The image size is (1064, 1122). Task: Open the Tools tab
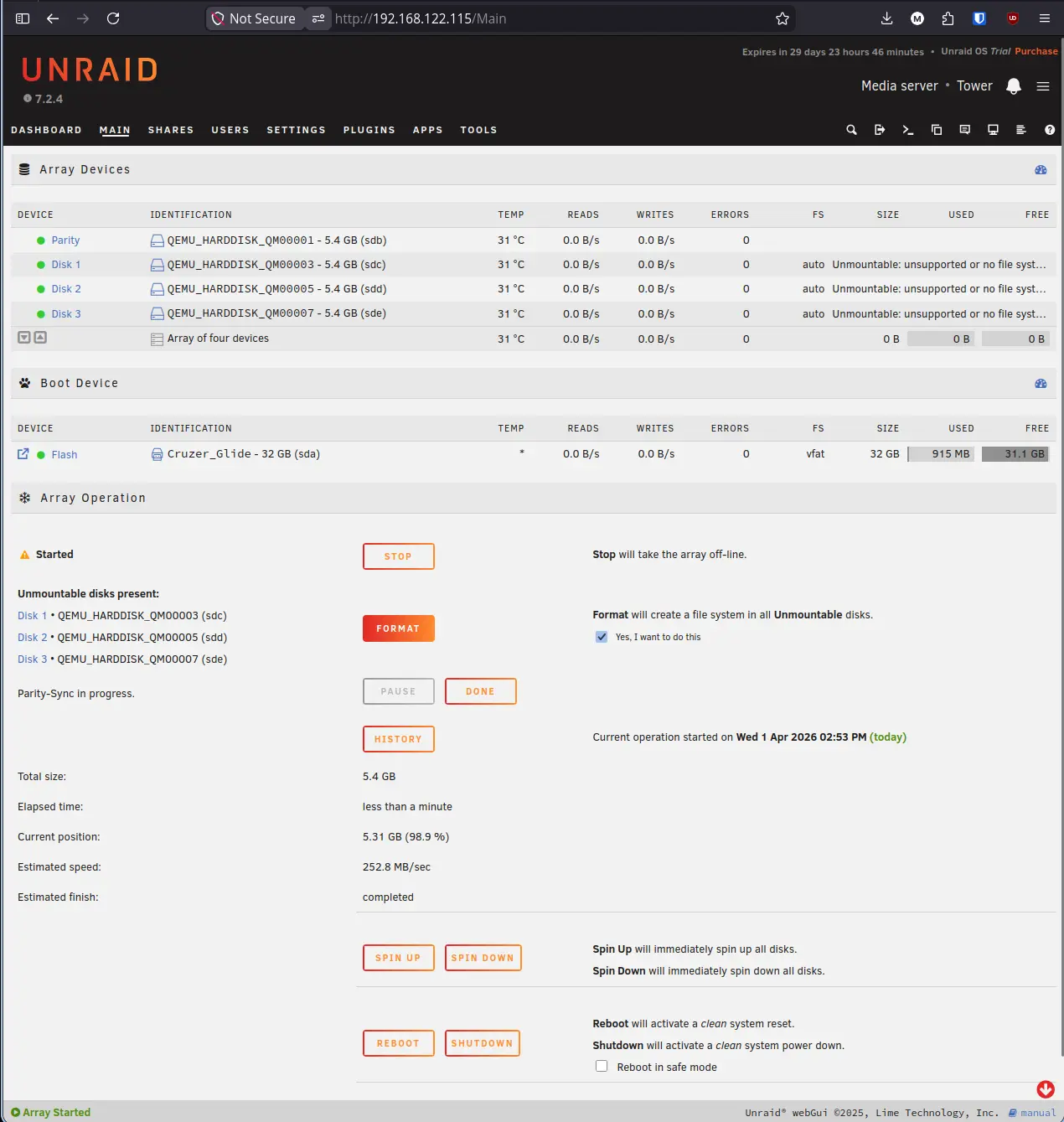coord(478,130)
